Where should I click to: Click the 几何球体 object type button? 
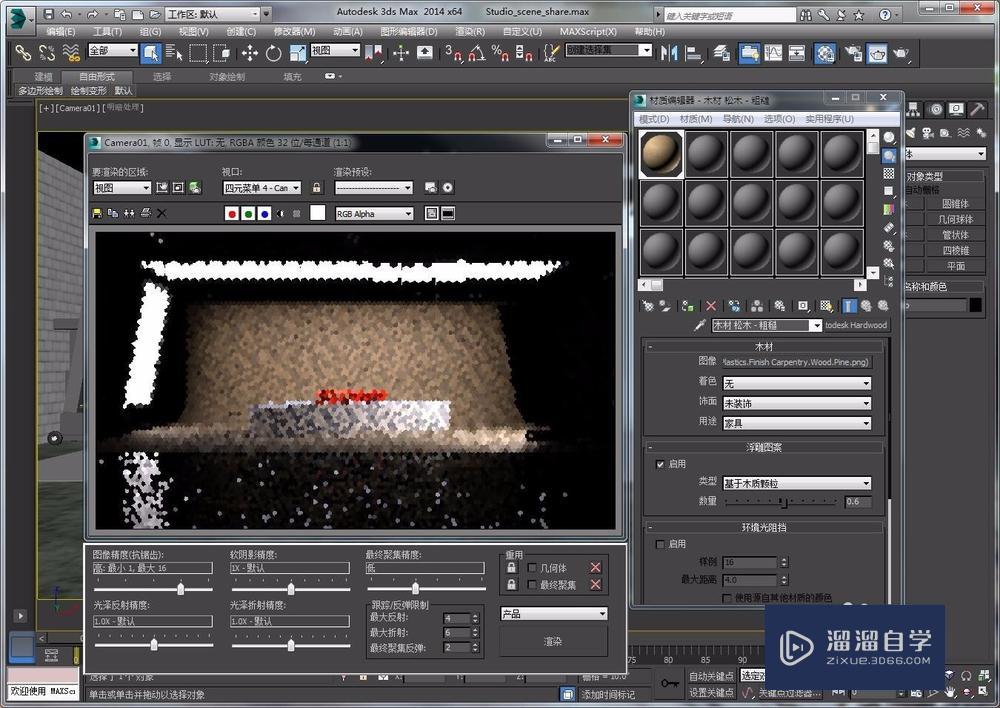click(955, 219)
